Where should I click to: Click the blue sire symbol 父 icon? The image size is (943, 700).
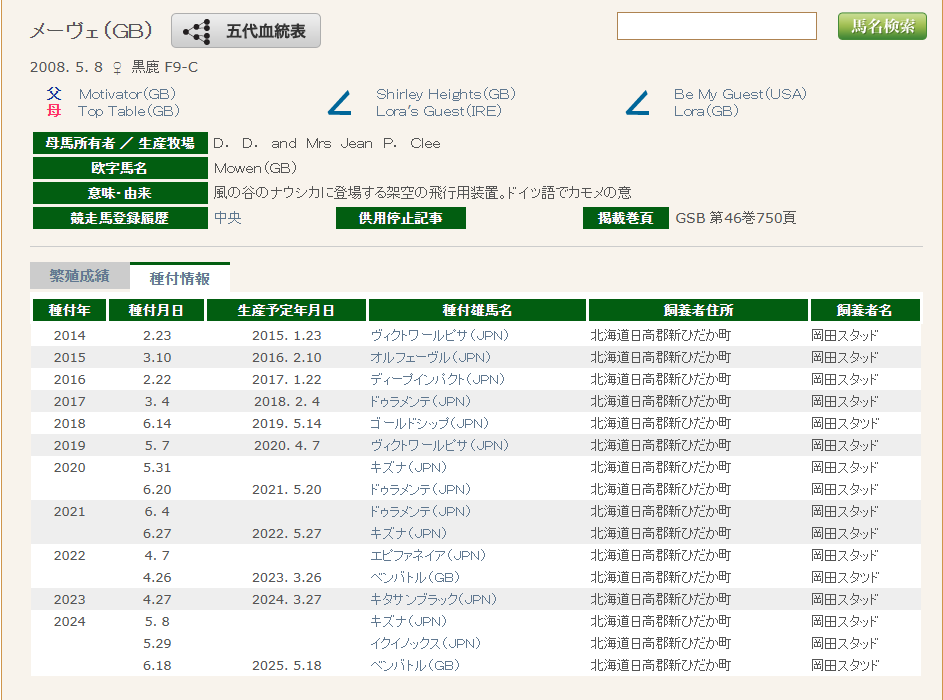tap(54, 94)
